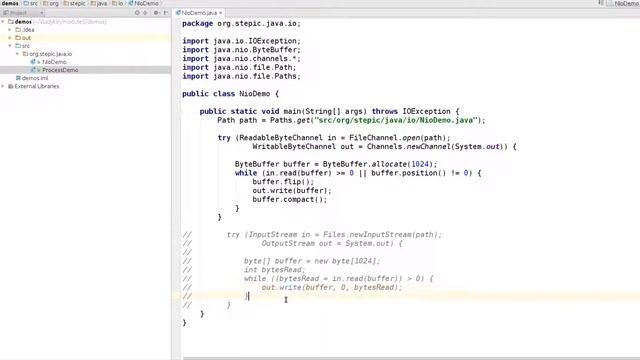Click the demos.iml file icon
This screenshot has width=640, height=360.
[18, 78]
